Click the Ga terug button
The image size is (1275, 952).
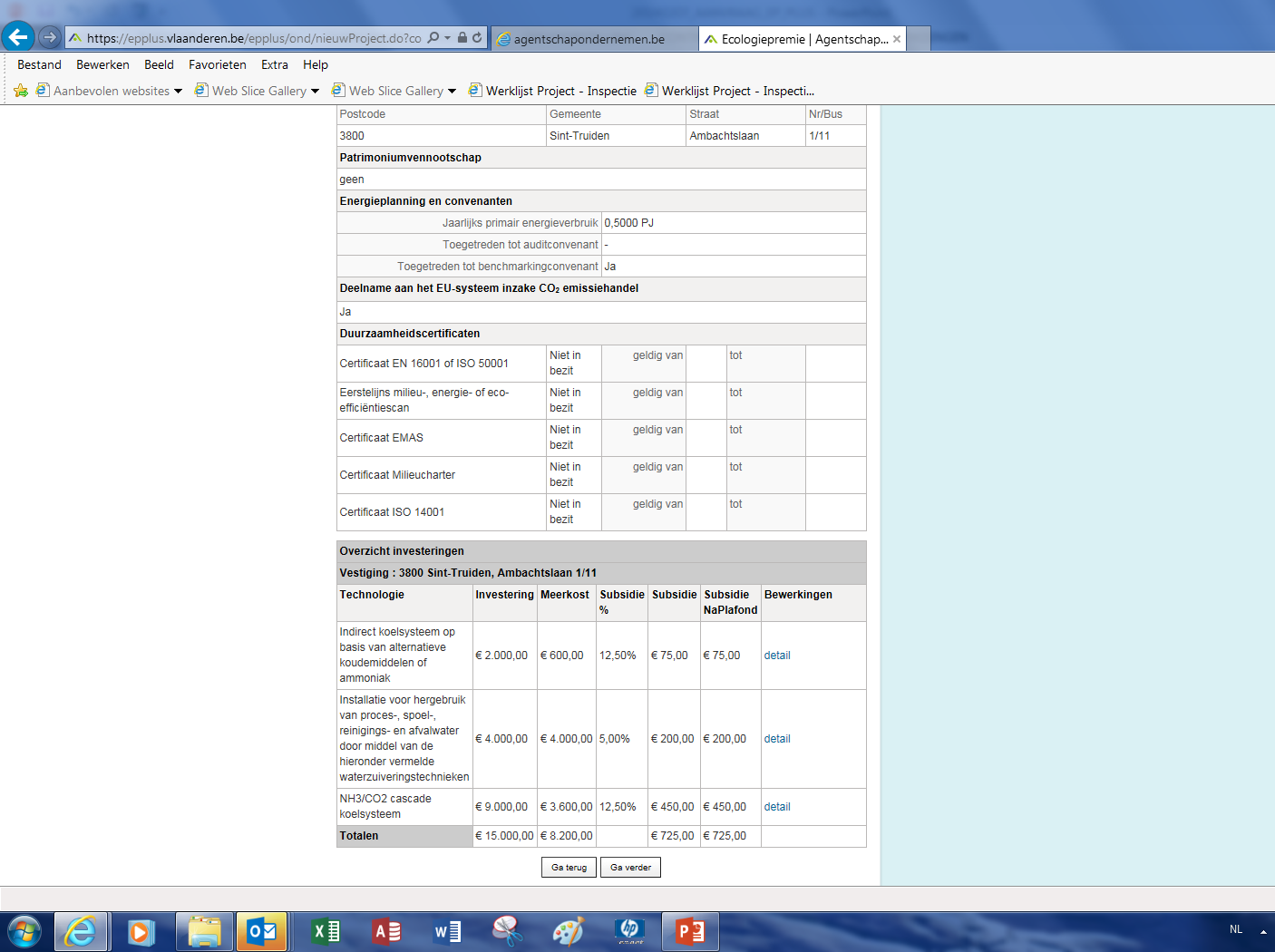(569, 868)
